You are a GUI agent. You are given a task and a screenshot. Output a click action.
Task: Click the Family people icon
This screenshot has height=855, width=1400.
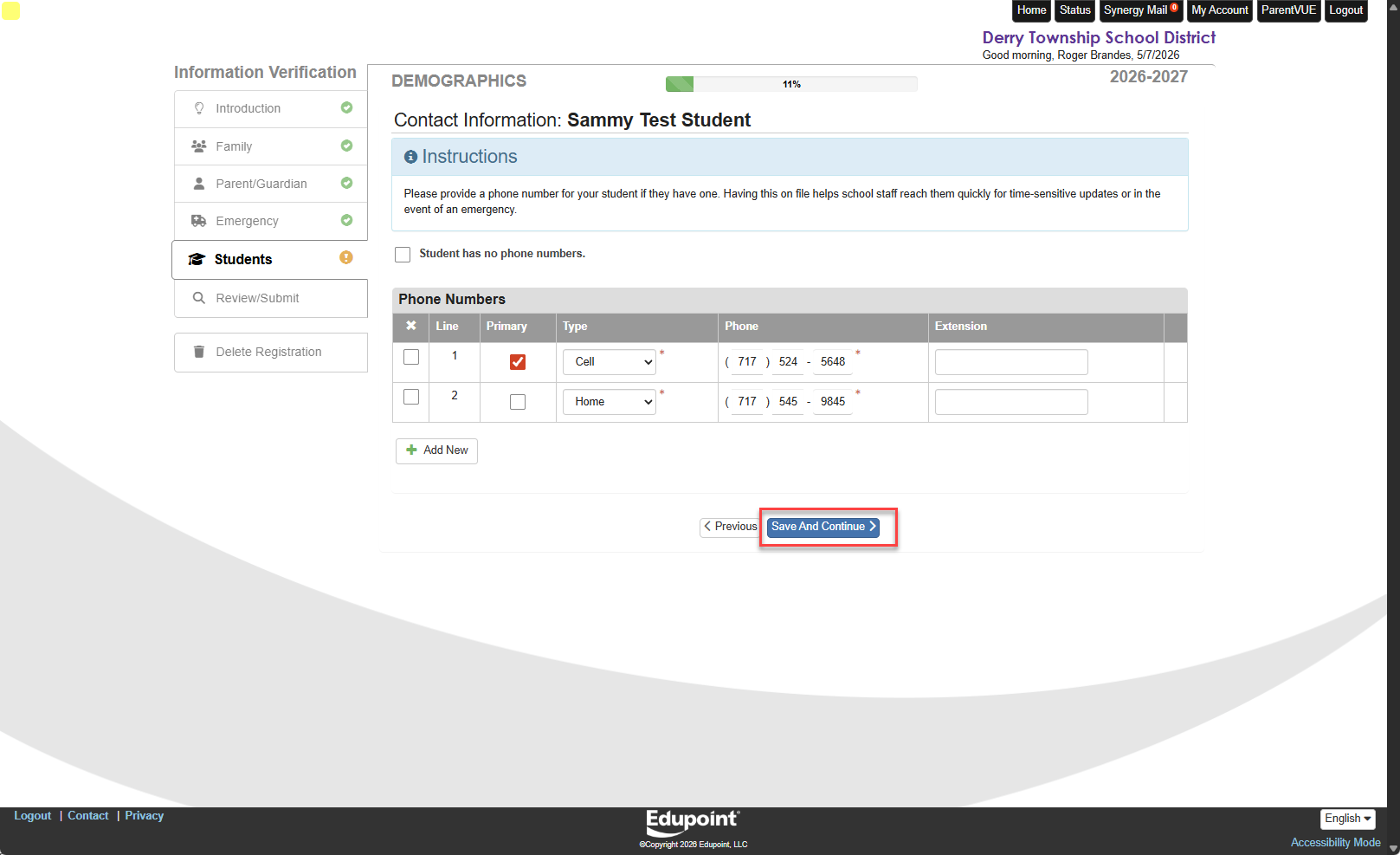199,146
